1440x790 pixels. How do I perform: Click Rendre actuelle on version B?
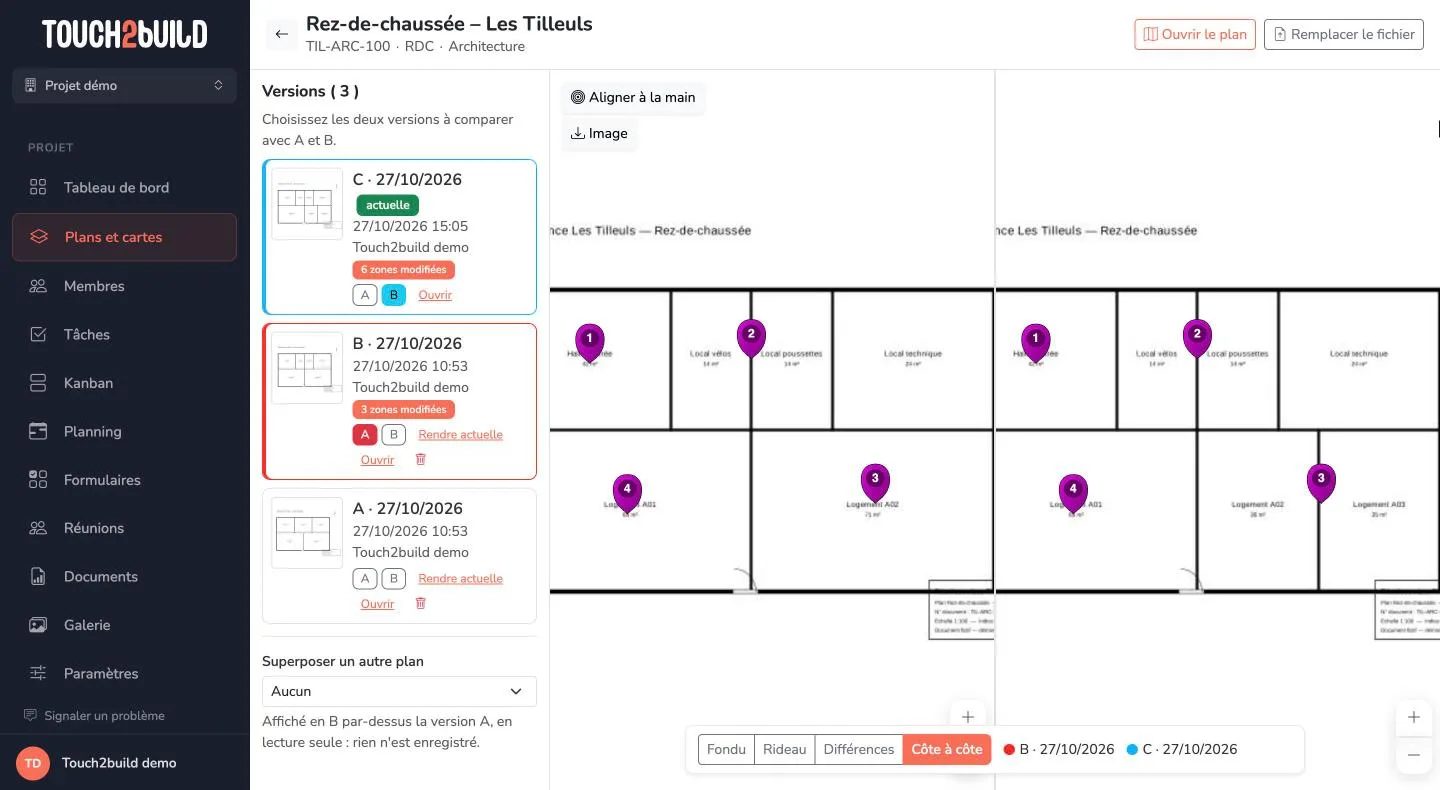460,434
